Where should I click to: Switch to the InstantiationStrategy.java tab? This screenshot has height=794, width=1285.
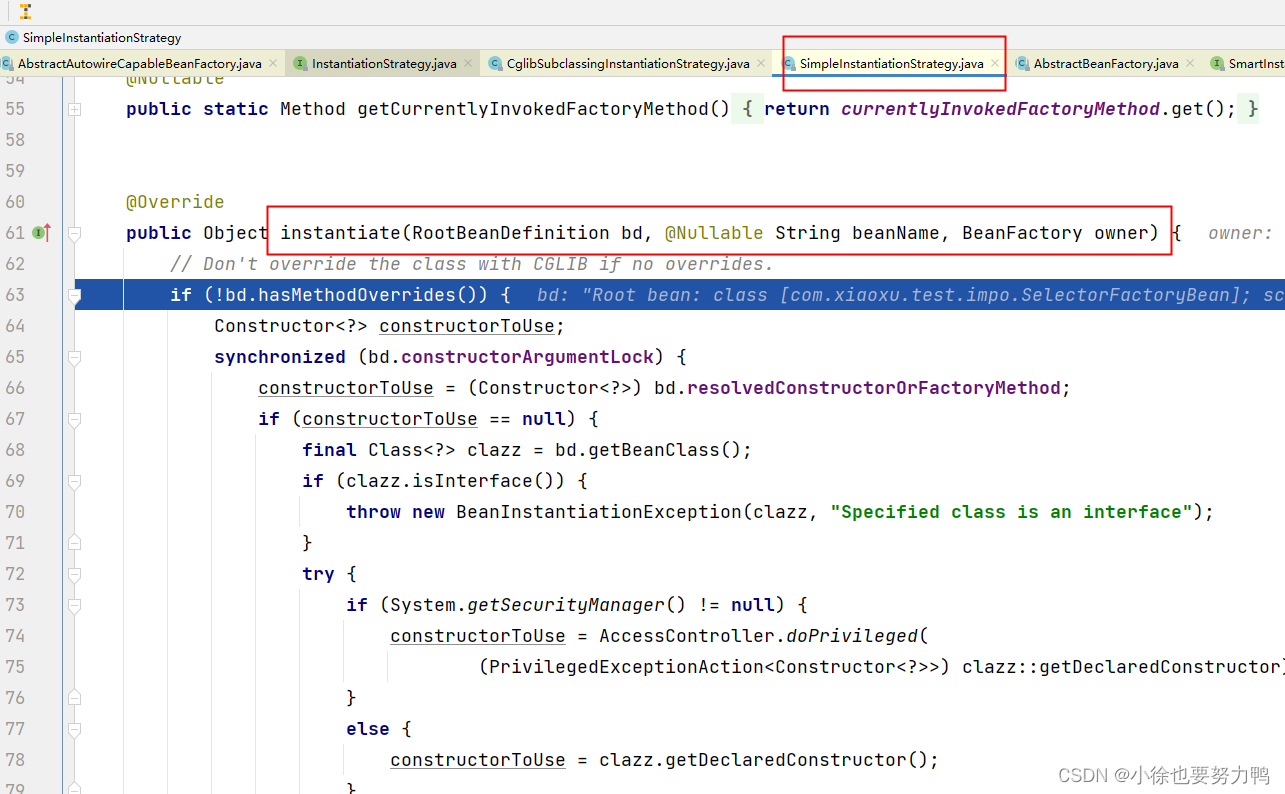(x=384, y=63)
